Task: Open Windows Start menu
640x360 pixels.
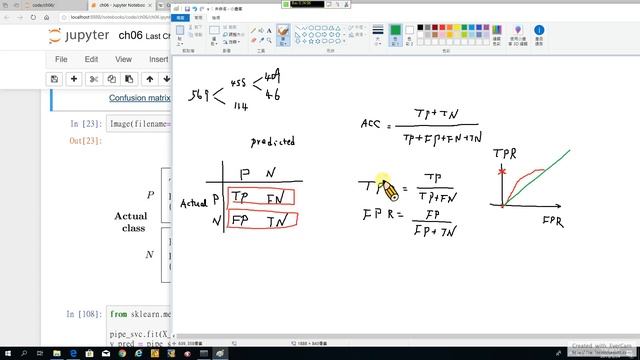Action: pos(8,353)
